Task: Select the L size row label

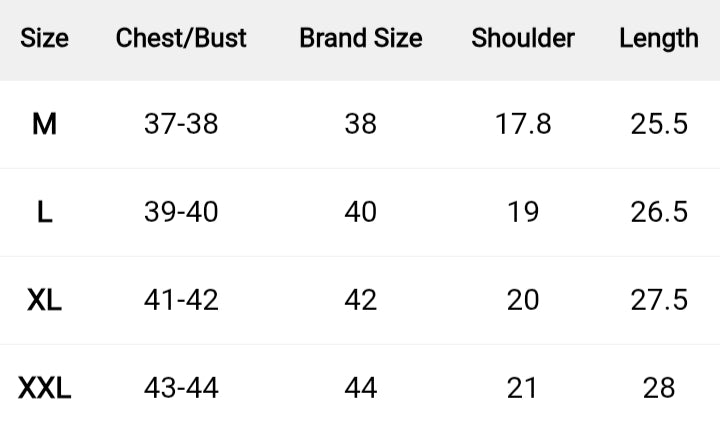Action: point(44,212)
